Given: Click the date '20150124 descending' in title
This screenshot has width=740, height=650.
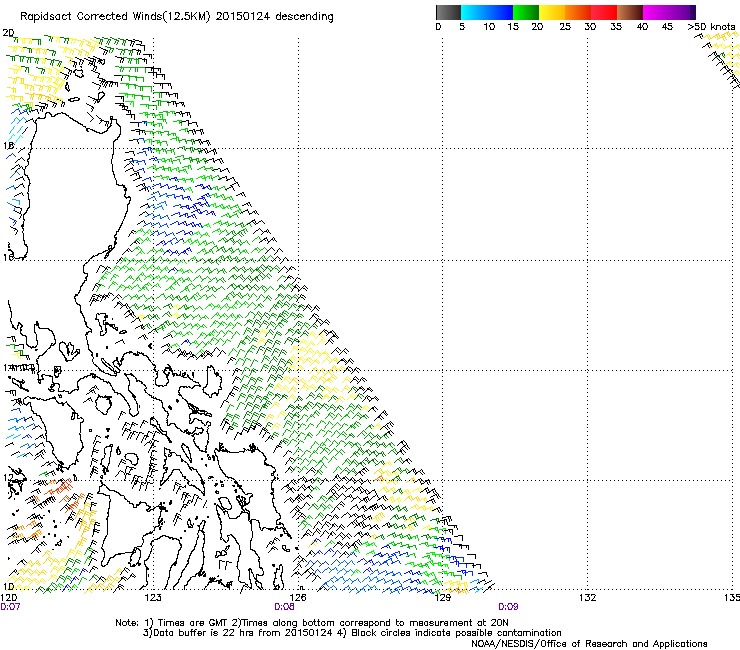Looking at the screenshot, I should [x=275, y=17].
